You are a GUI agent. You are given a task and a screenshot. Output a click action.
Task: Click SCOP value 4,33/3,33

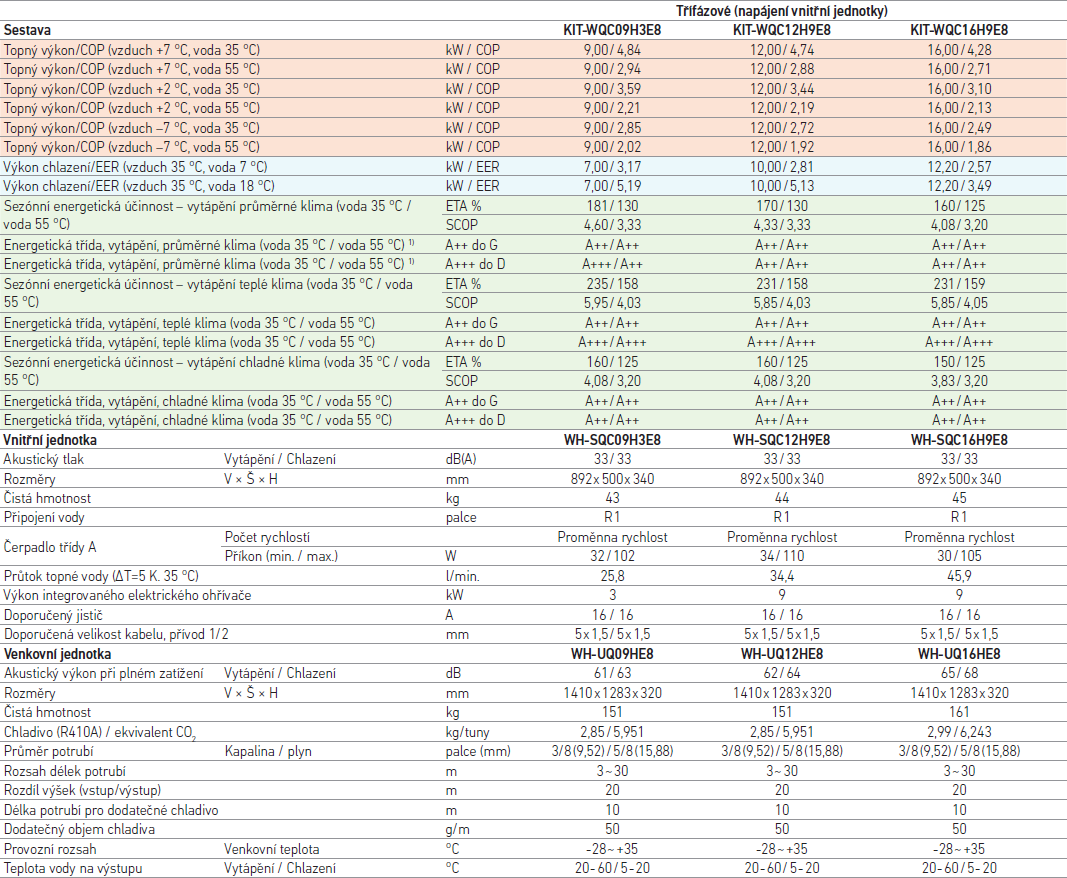coord(781,225)
